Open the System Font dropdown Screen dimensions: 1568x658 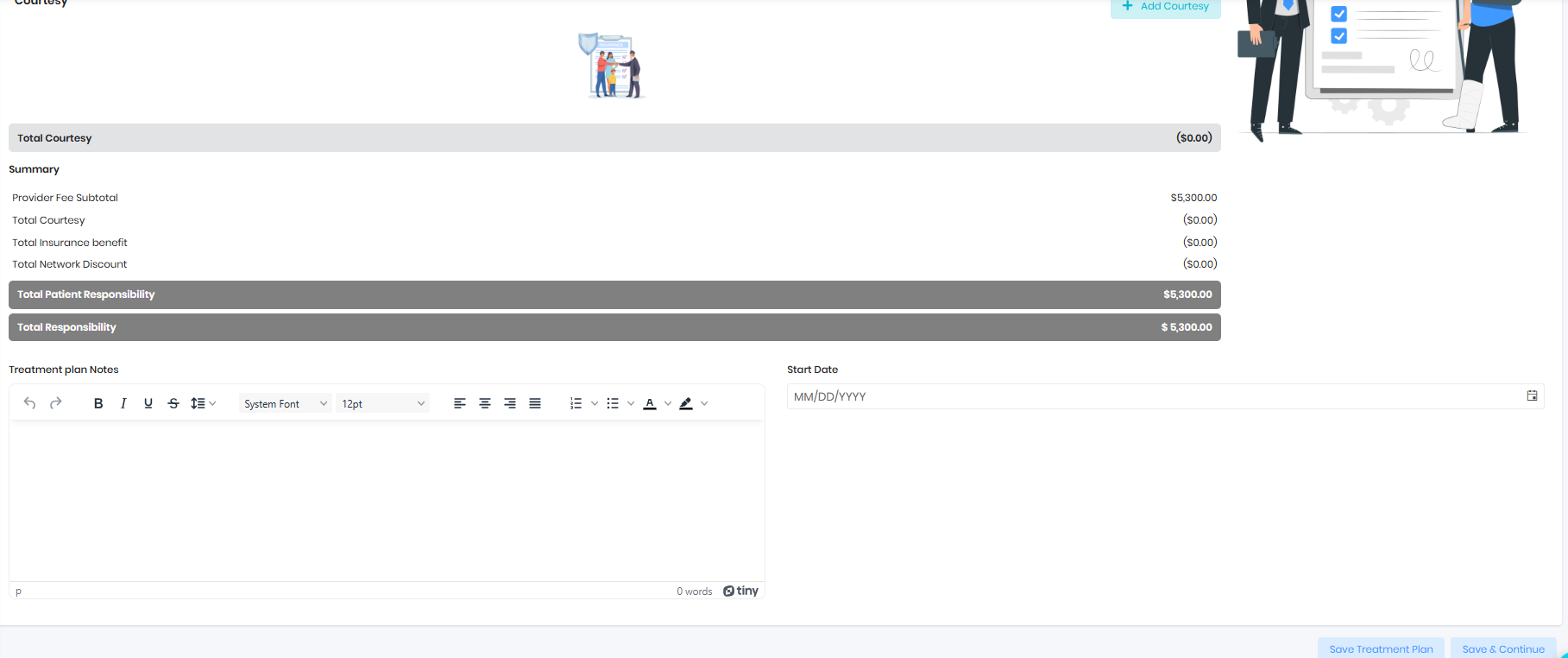[x=286, y=403]
